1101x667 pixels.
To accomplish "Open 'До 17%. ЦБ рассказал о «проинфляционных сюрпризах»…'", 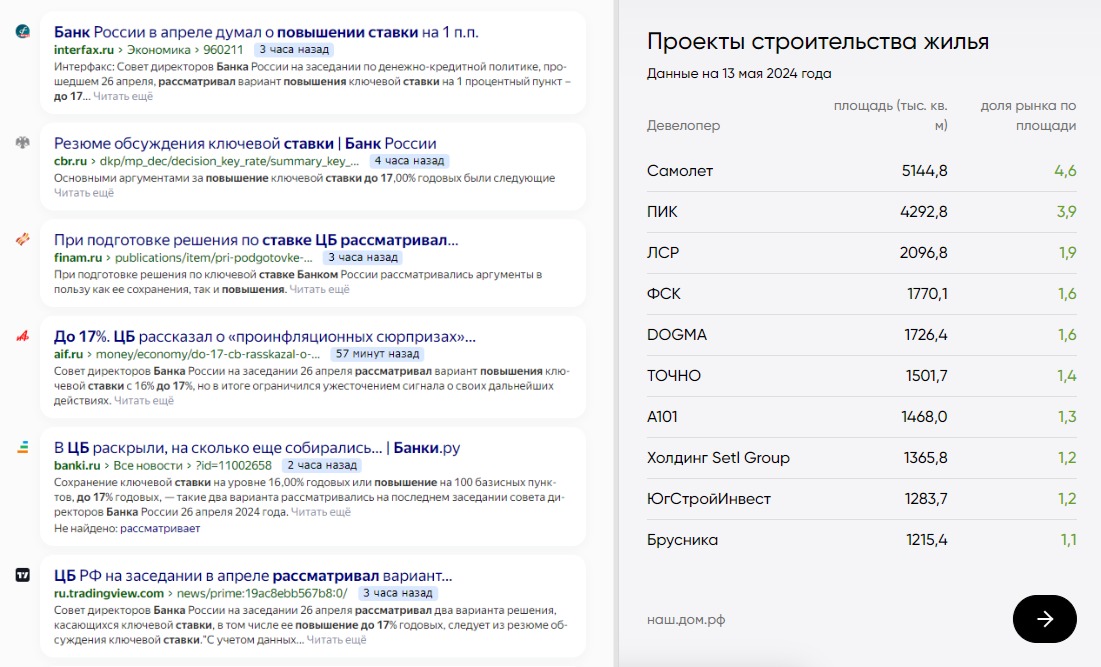I will pyautogui.click(x=265, y=337).
